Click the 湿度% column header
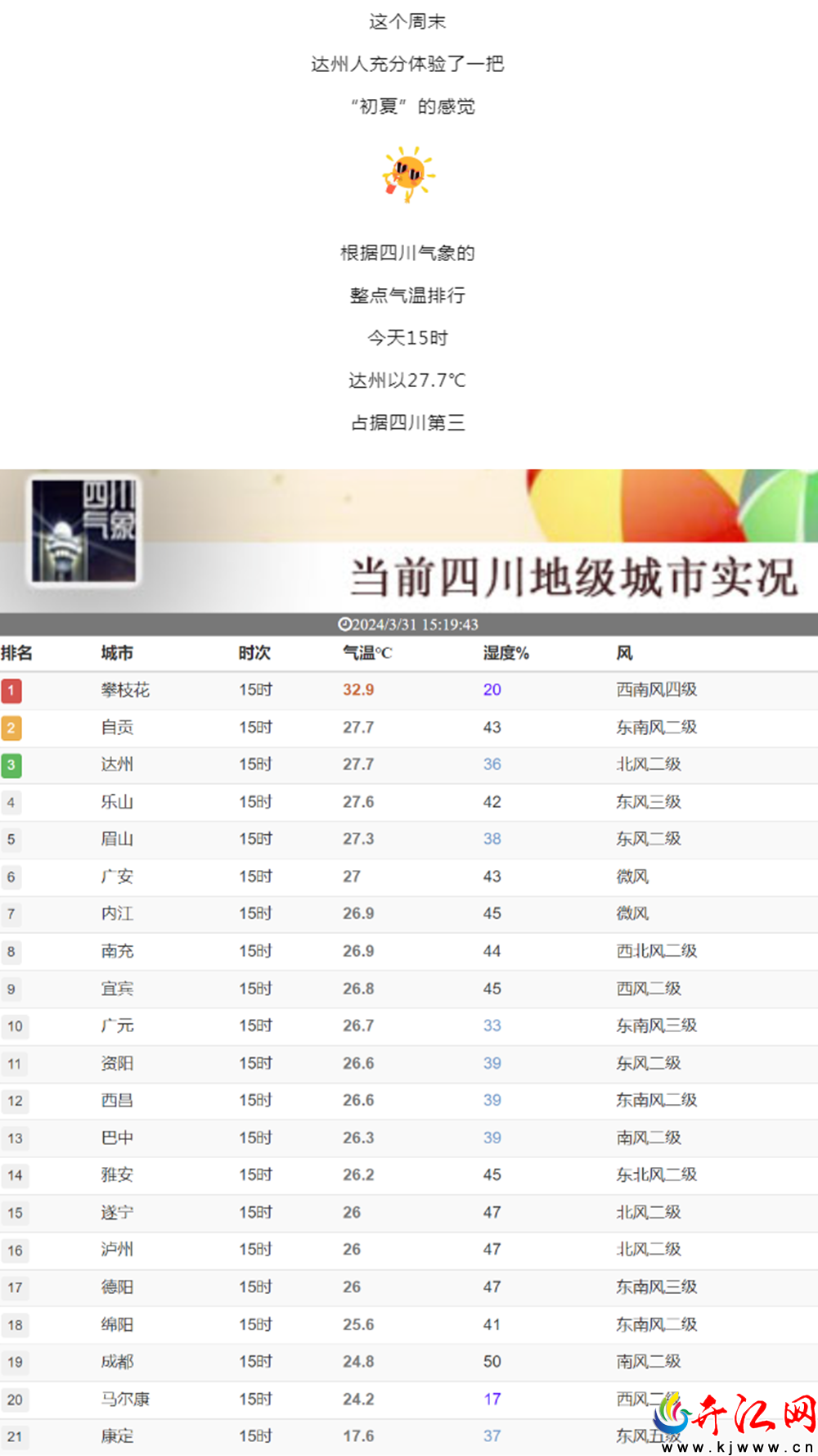Image resolution: width=818 pixels, height=1456 pixels. pos(506,653)
